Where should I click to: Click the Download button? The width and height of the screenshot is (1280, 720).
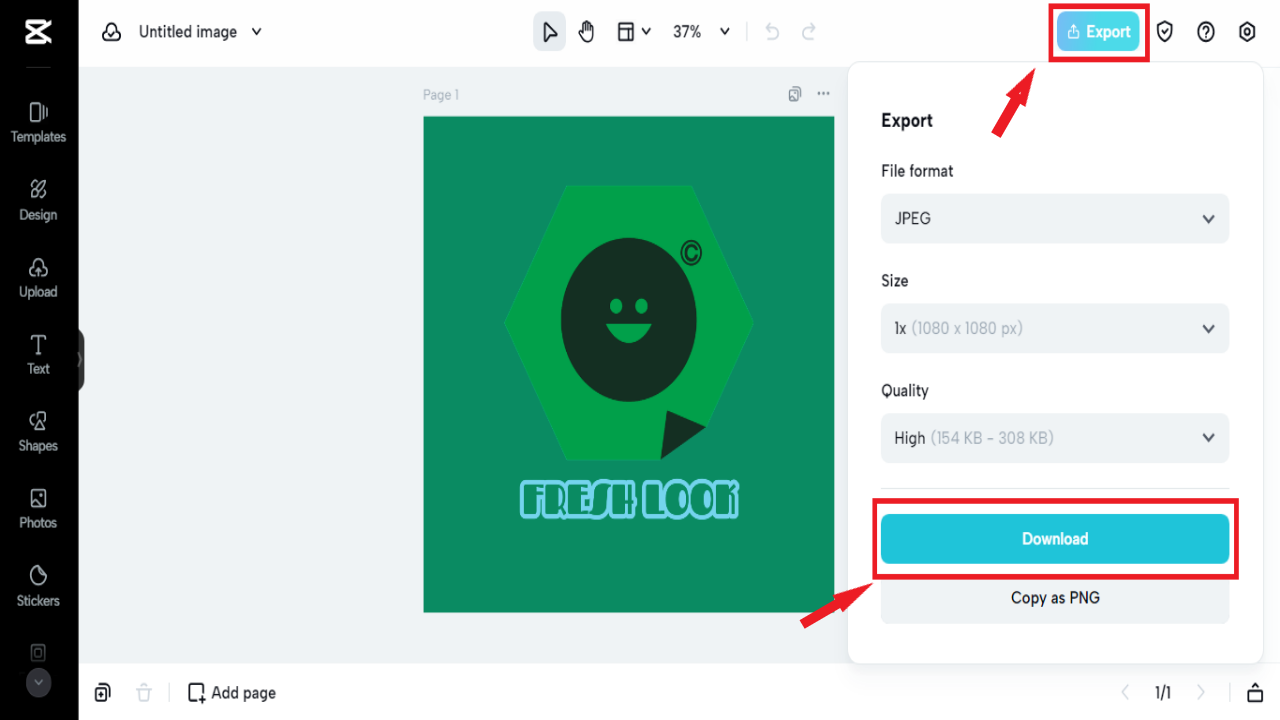pos(1054,538)
